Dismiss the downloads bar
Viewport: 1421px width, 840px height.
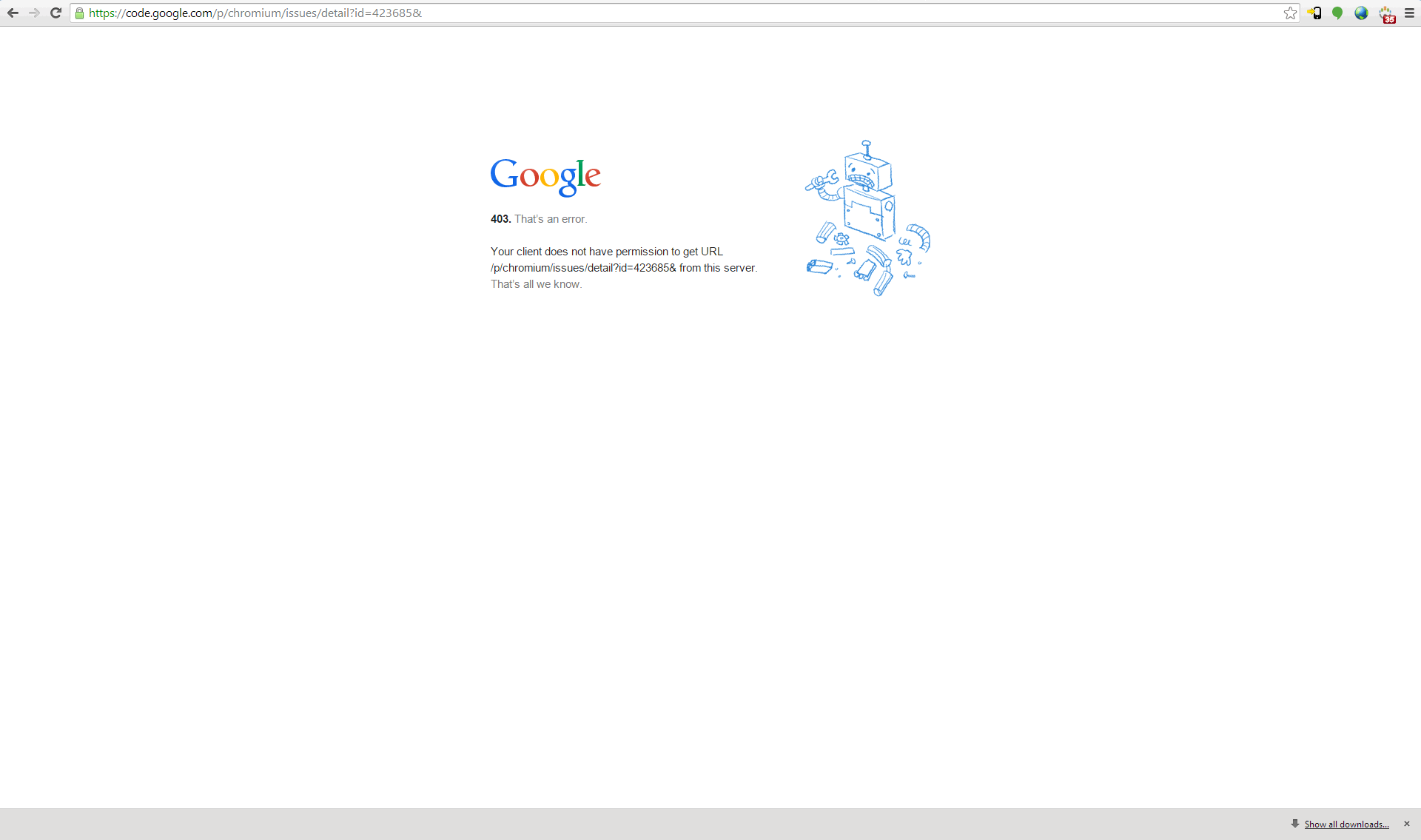[1406, 824]
